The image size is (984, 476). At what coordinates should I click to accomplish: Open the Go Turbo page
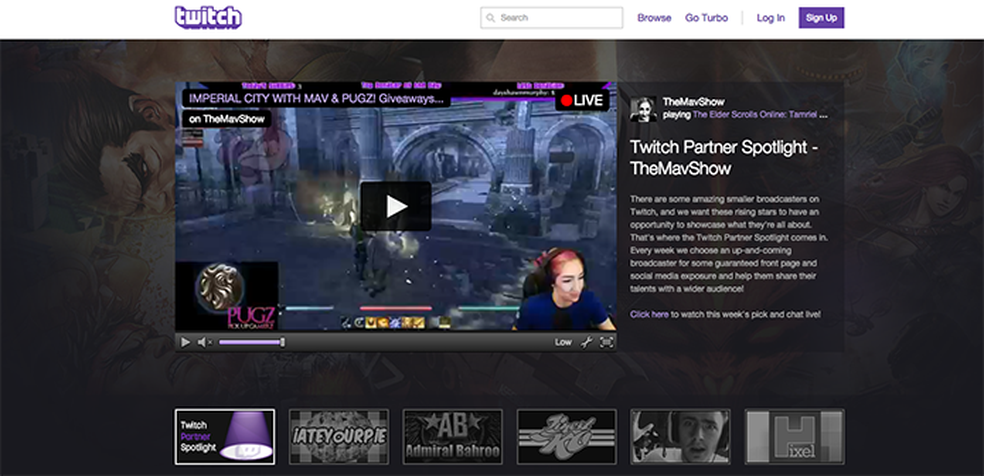tap(707, 18)
